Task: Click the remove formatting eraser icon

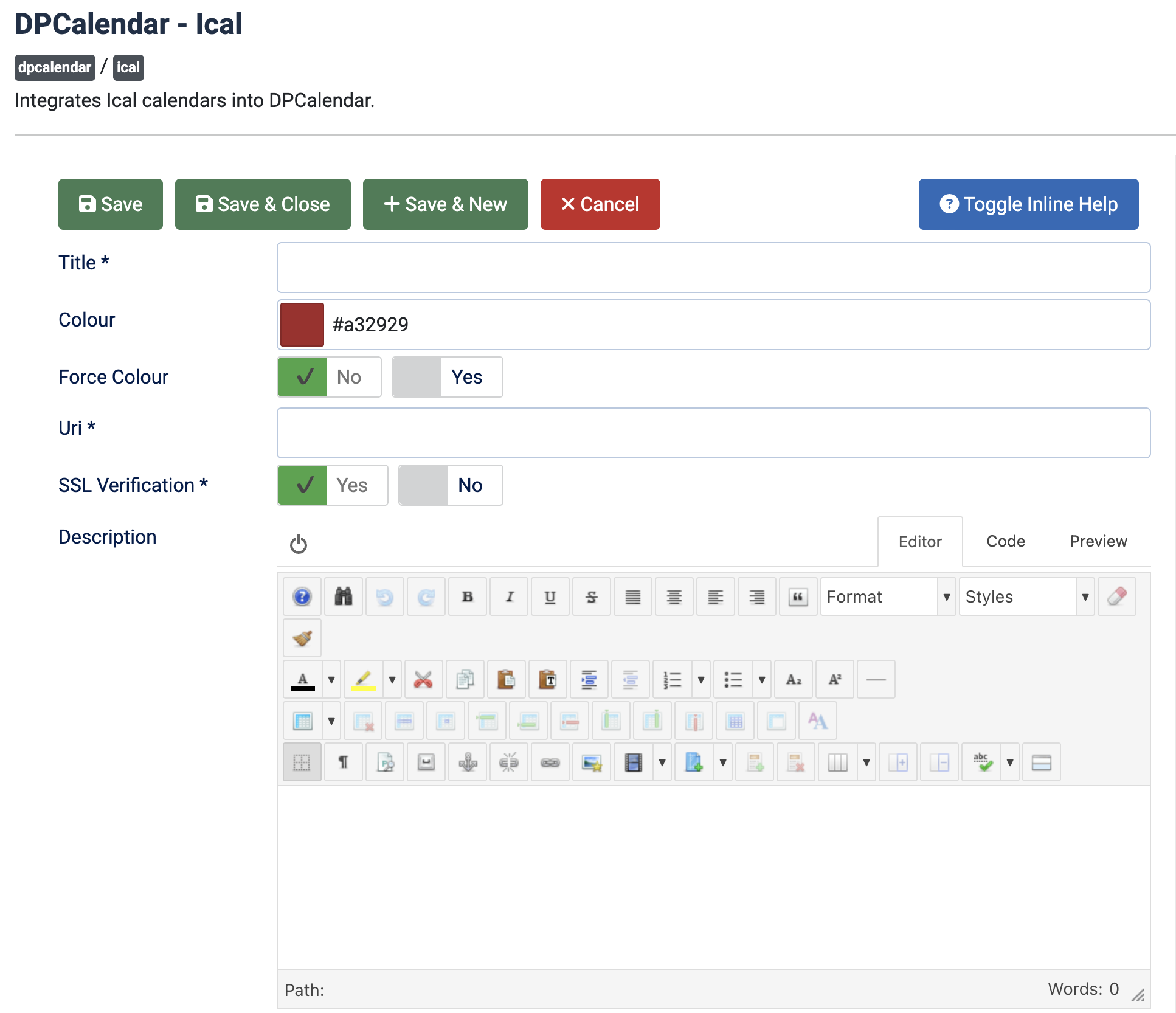Action: pos(1117,596)
